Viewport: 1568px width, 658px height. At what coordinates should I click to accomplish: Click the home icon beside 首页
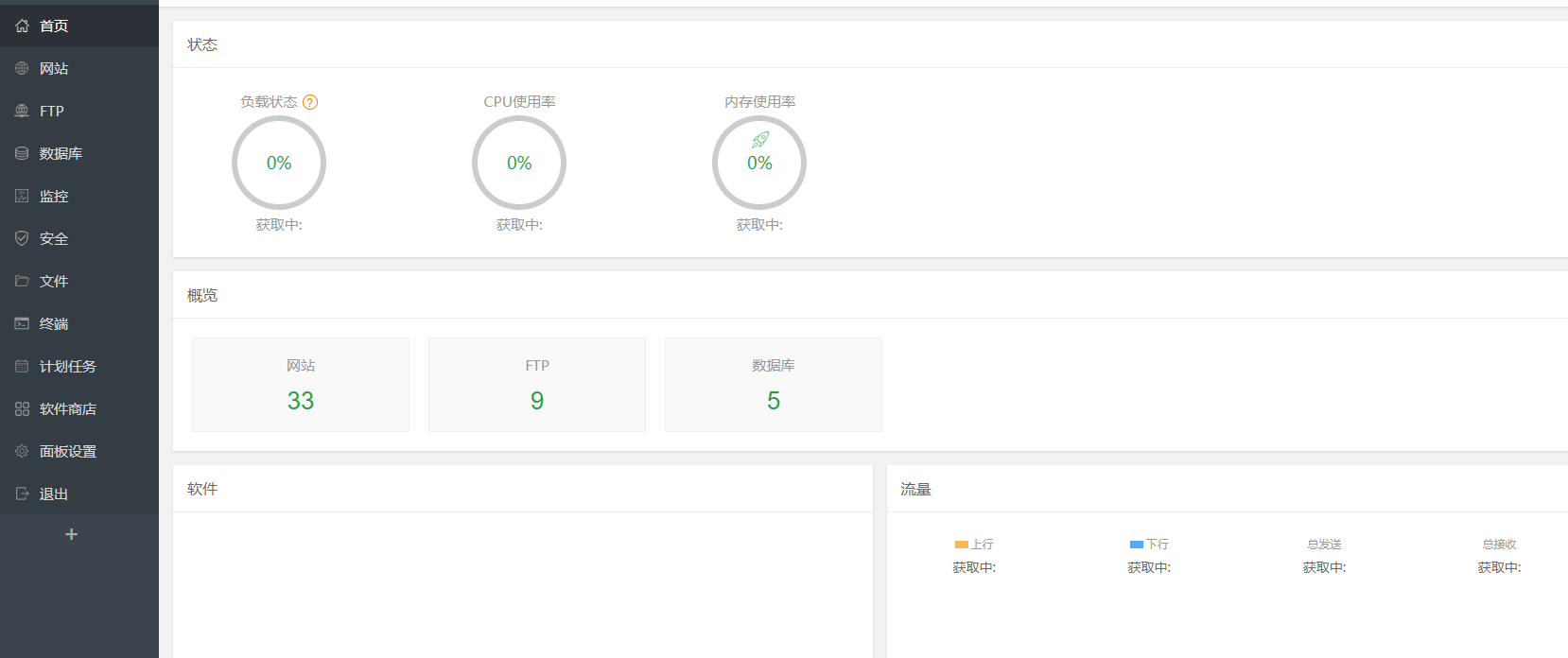[x=22, y=26]
